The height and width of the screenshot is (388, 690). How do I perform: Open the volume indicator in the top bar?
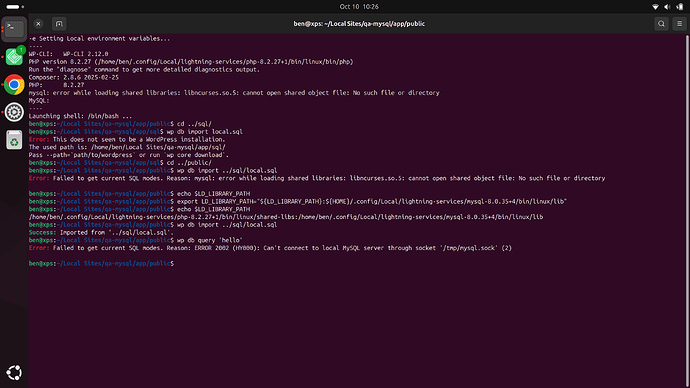667,7
